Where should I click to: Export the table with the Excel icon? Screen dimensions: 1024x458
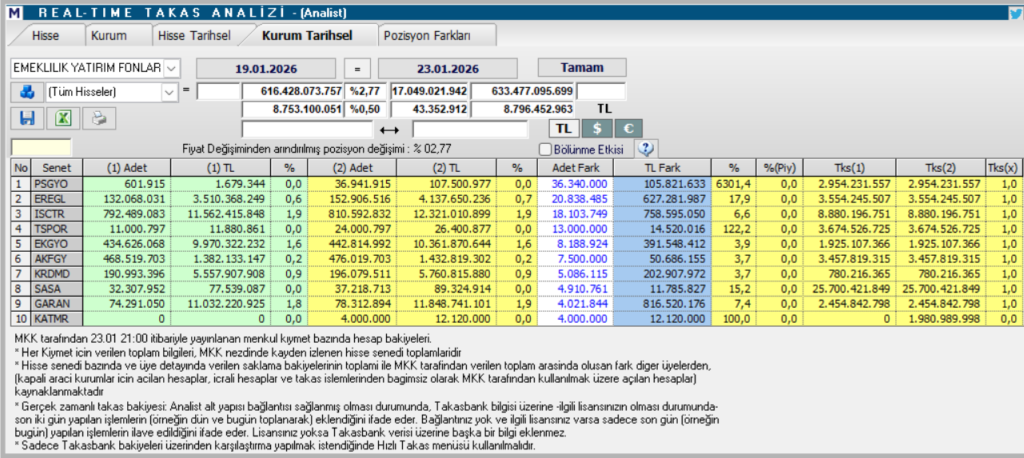63,118
